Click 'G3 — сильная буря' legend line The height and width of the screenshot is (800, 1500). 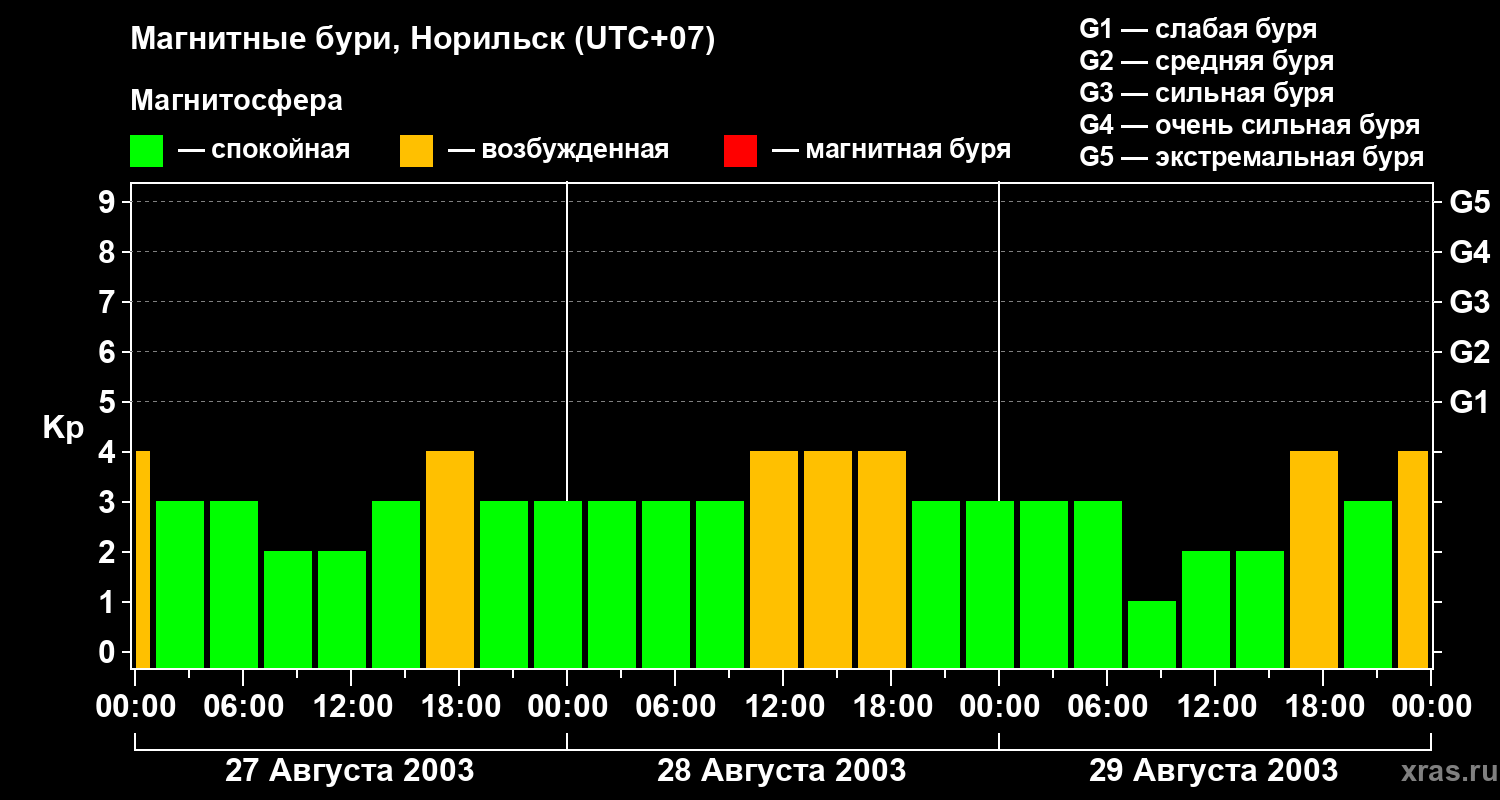click(1207, 93)
